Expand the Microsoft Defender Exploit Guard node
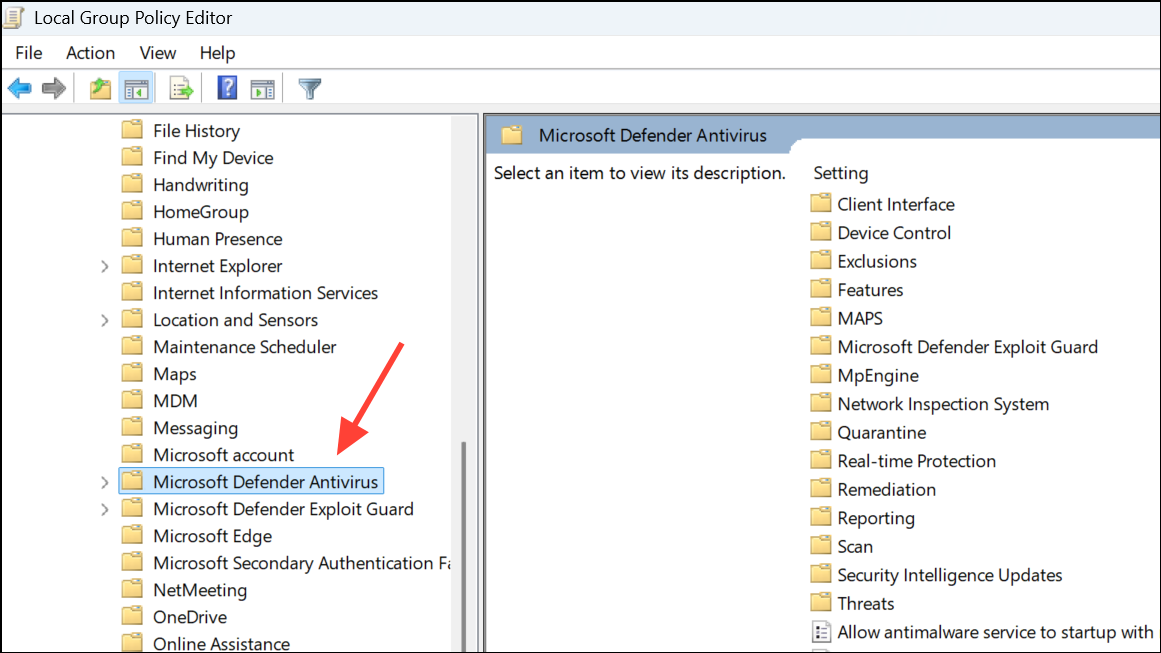 [105, 509]
